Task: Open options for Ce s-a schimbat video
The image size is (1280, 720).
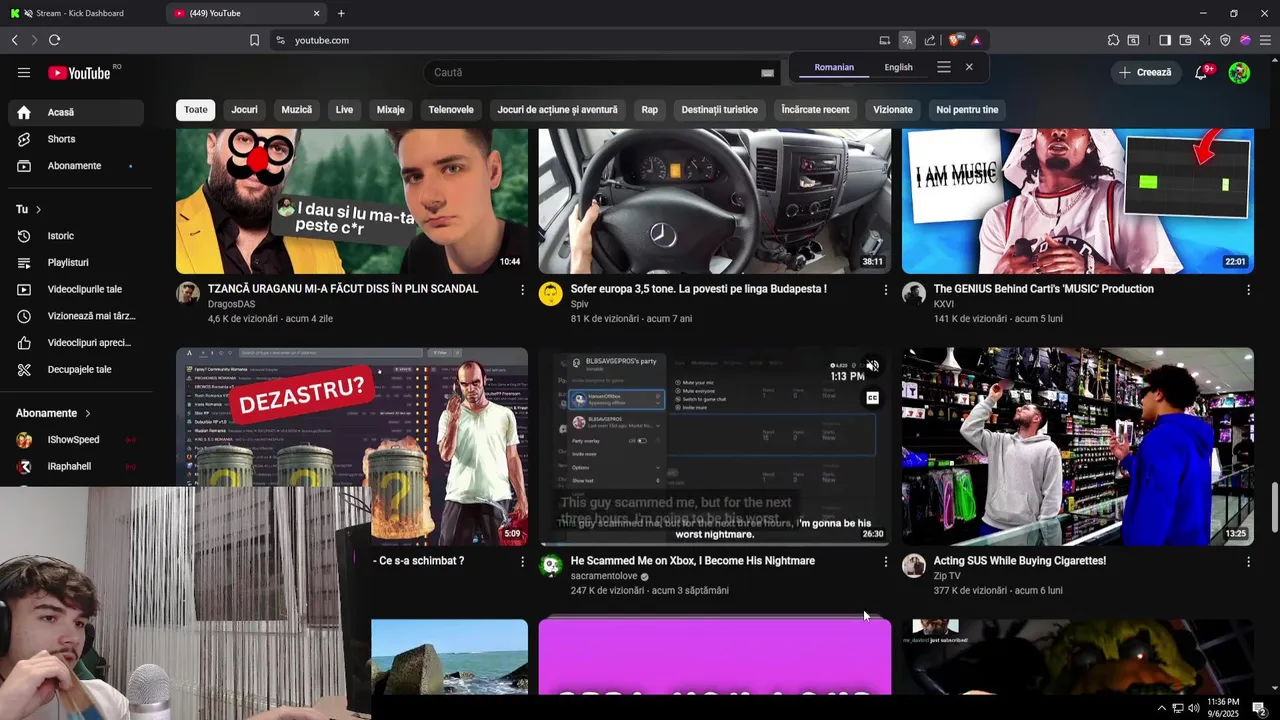Action: [522, 562]
